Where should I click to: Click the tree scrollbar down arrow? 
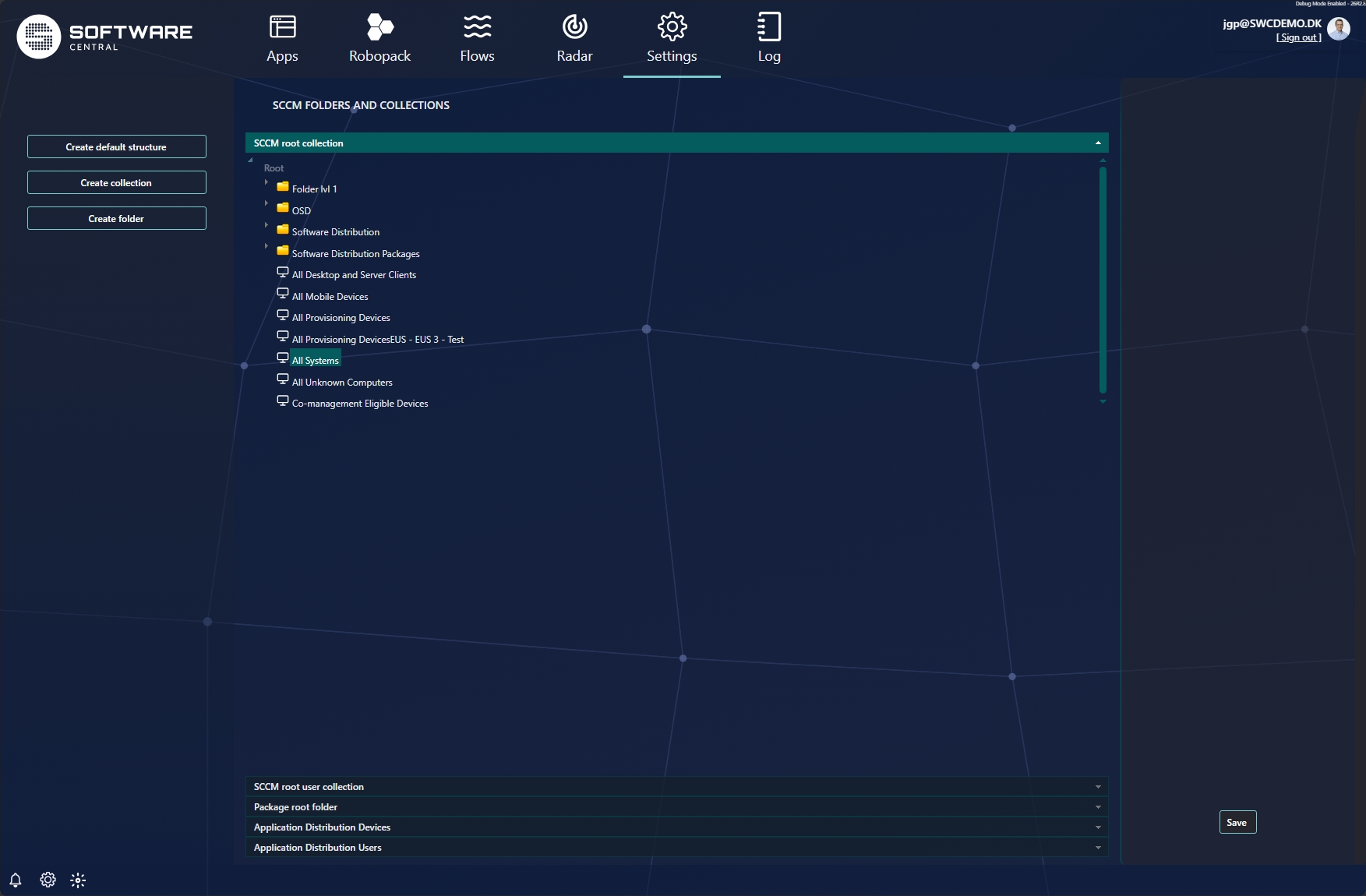(x=1103, y=401)
